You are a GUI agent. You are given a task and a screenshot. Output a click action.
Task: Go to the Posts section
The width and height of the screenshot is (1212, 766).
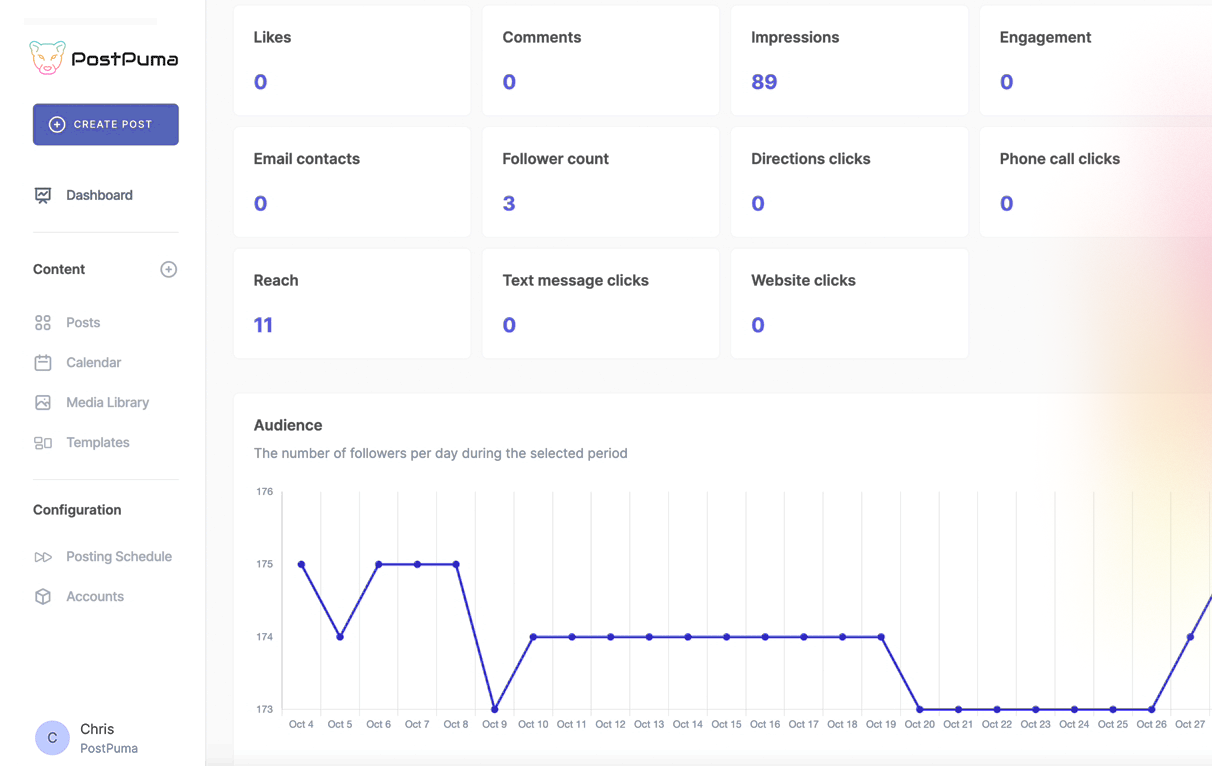tap(83, 323)
